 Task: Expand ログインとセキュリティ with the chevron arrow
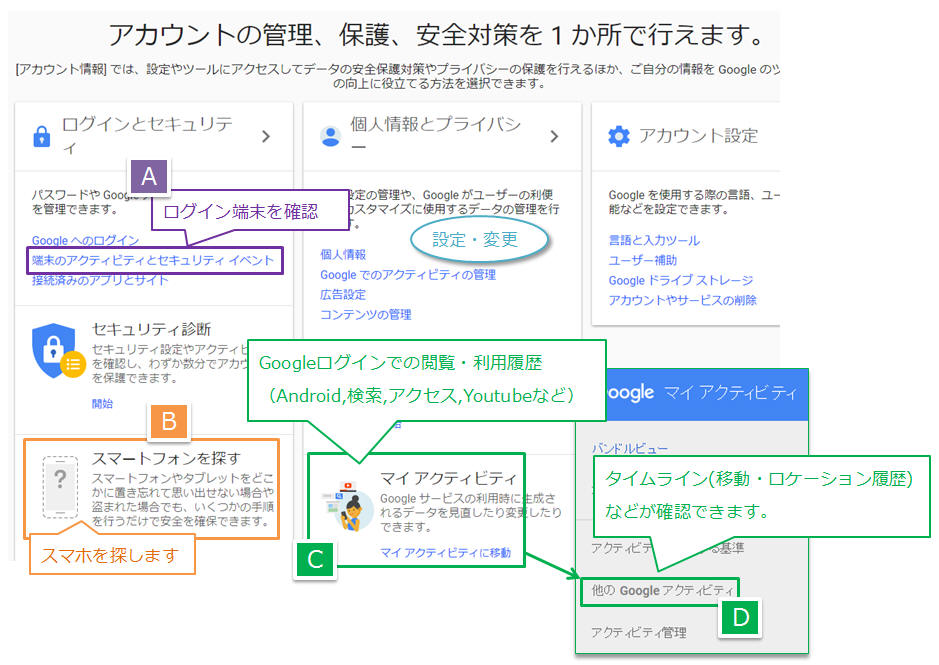(x=266, y=136)
